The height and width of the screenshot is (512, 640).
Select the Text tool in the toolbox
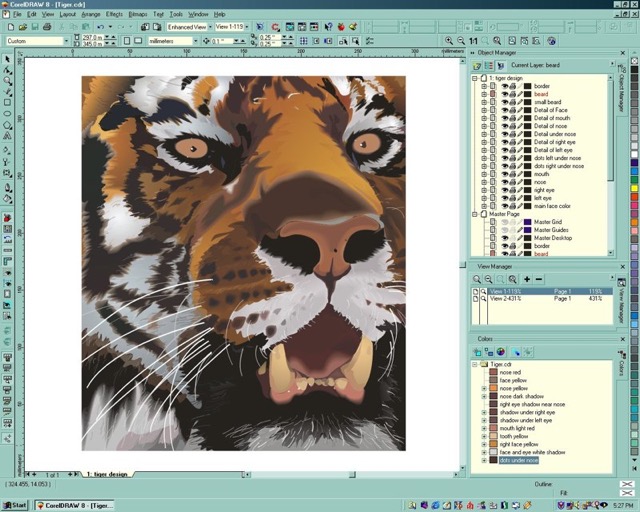click(x=7, y=136)
